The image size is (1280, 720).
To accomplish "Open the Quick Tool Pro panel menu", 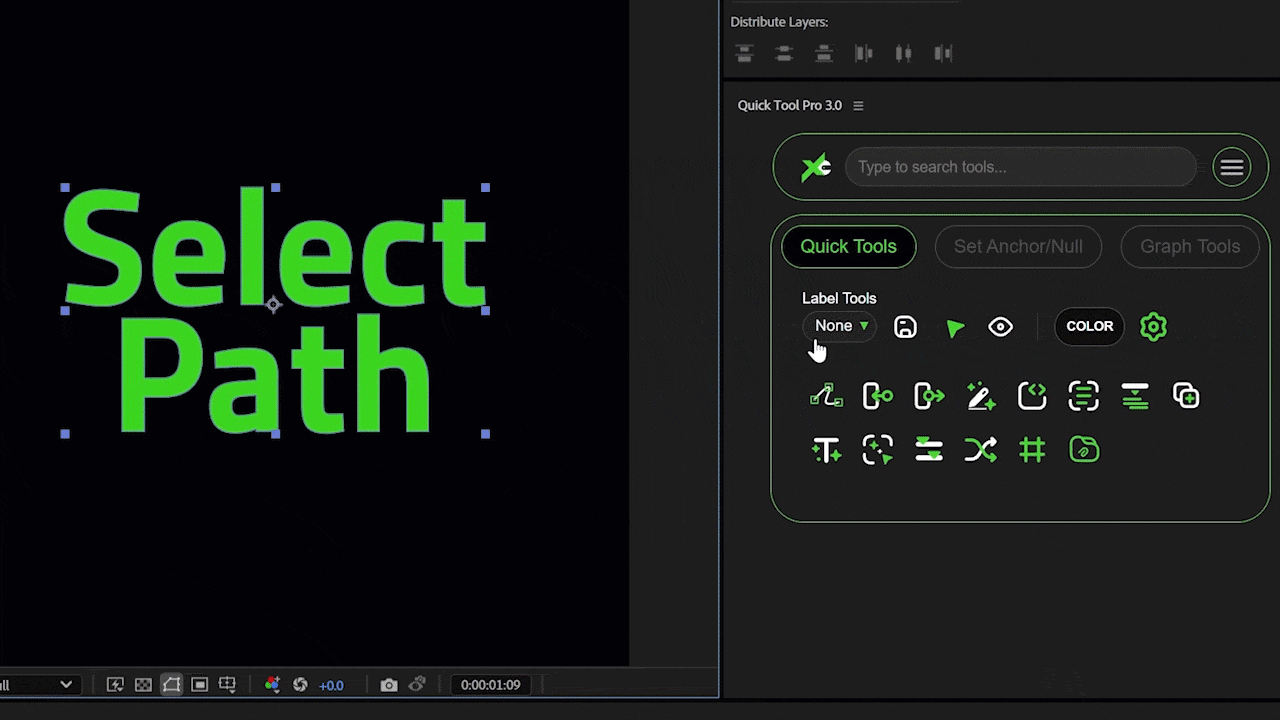I will click(x=858, y=106).
